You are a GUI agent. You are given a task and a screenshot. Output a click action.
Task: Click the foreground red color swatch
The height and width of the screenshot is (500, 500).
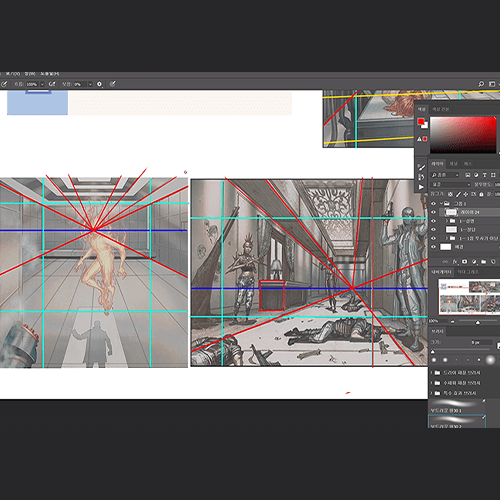pos(421,122)
